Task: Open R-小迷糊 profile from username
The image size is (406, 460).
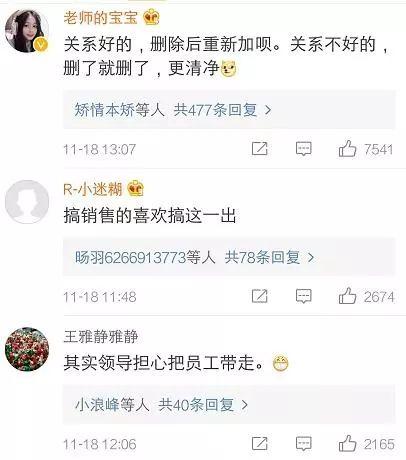Action: [92, 189]
